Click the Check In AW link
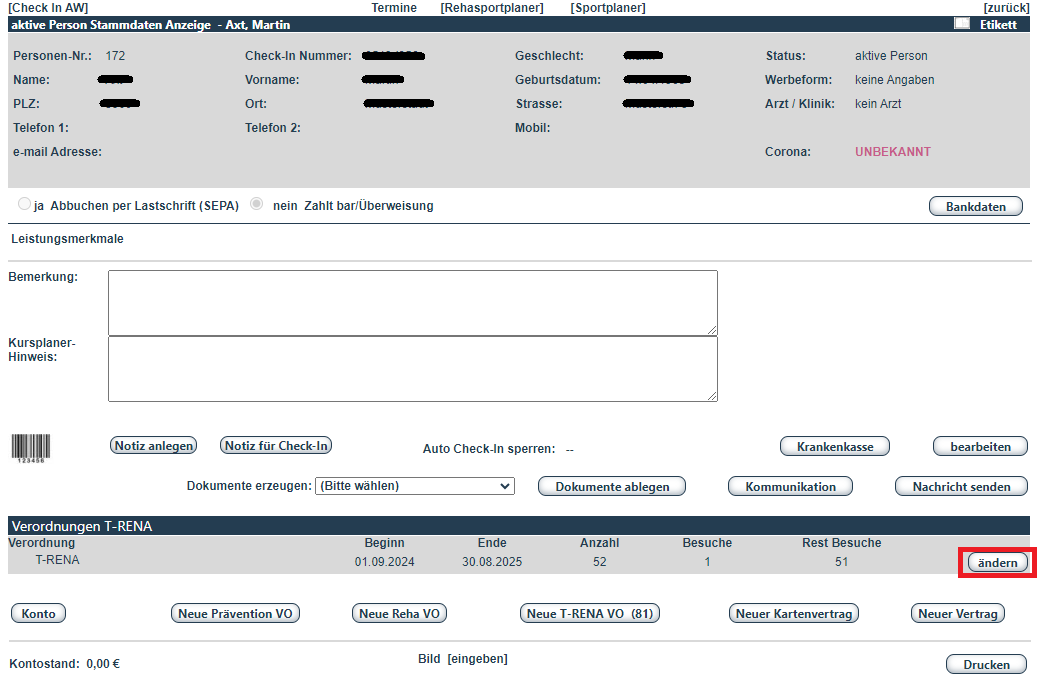Image resolution: width=1040 pixels, height=677 pixels. (x=47, y=8)
